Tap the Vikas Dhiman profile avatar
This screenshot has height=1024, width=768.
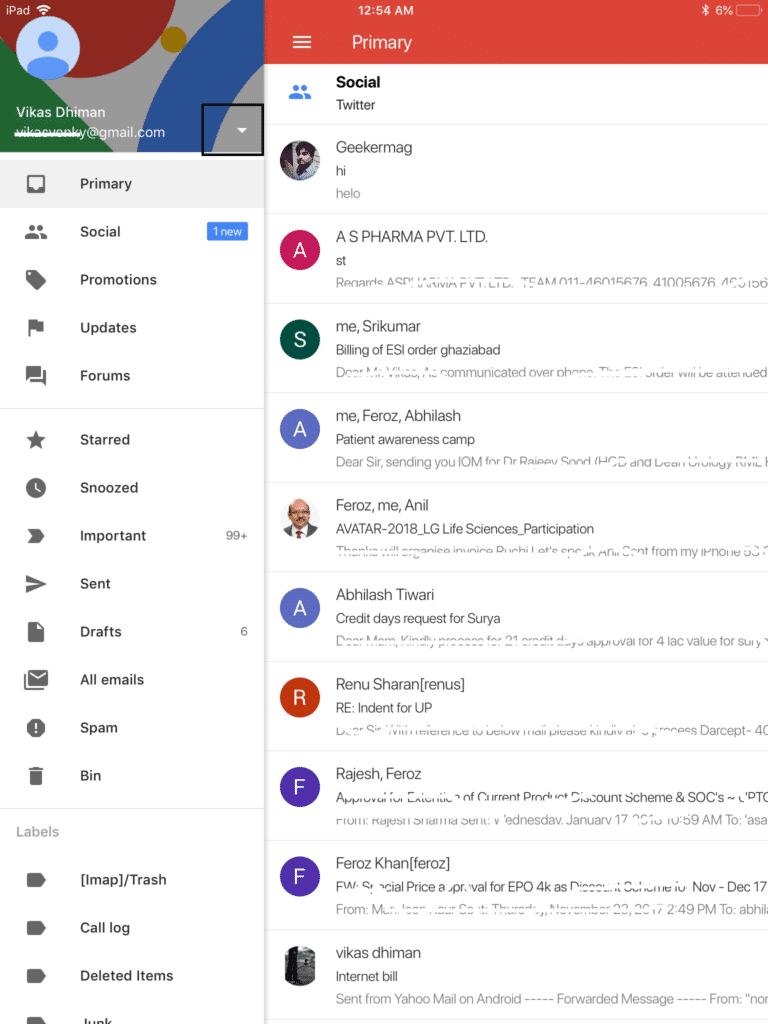pos(48,48)
